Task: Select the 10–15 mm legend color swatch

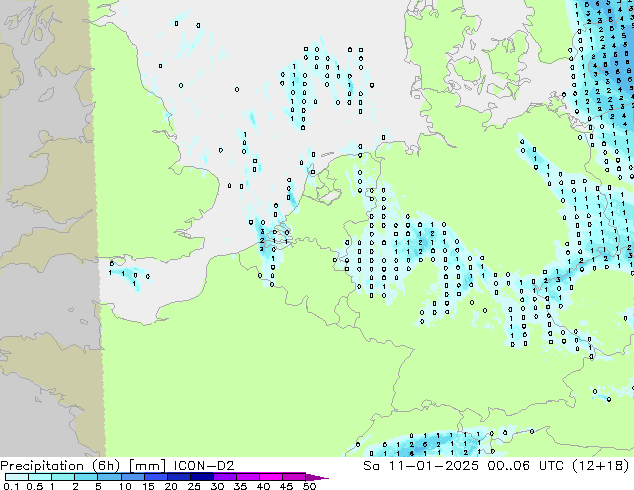Action: click(132, 477)
